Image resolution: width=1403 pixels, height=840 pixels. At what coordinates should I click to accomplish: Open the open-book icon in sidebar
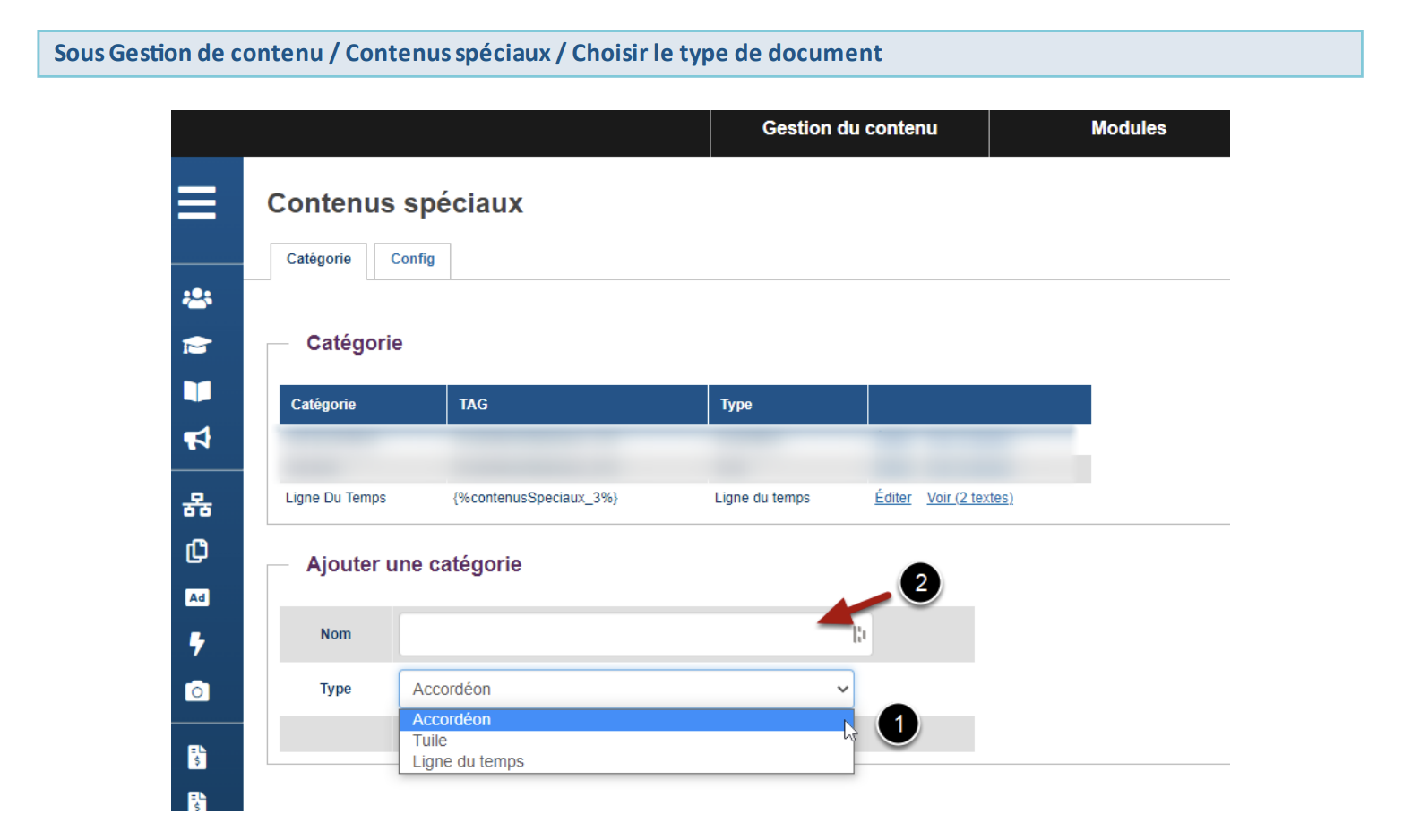197,391
